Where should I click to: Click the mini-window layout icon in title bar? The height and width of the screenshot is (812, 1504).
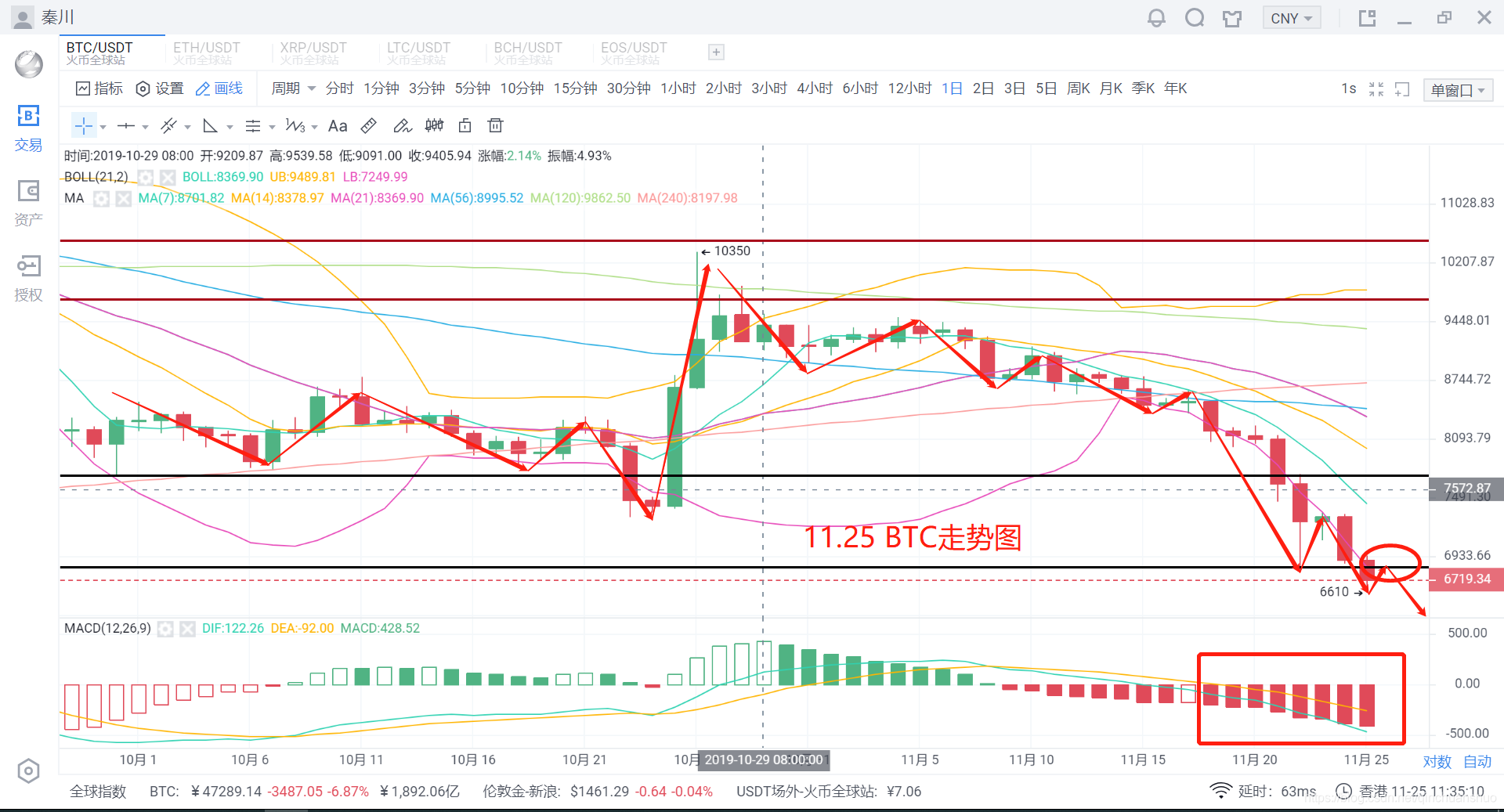click(x=1368, y=18)
